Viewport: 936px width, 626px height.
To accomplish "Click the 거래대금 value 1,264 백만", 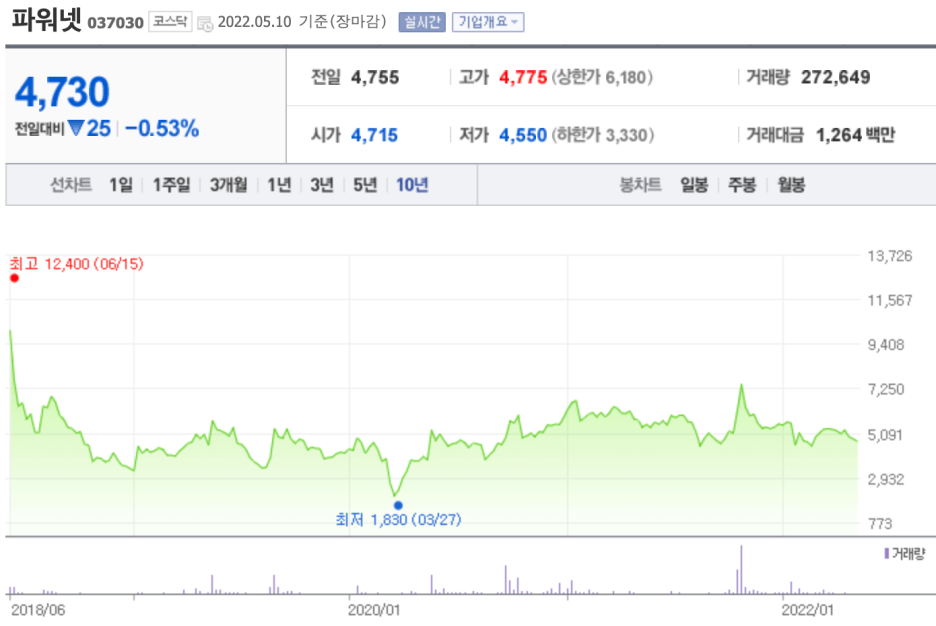I will coord(855,135).
